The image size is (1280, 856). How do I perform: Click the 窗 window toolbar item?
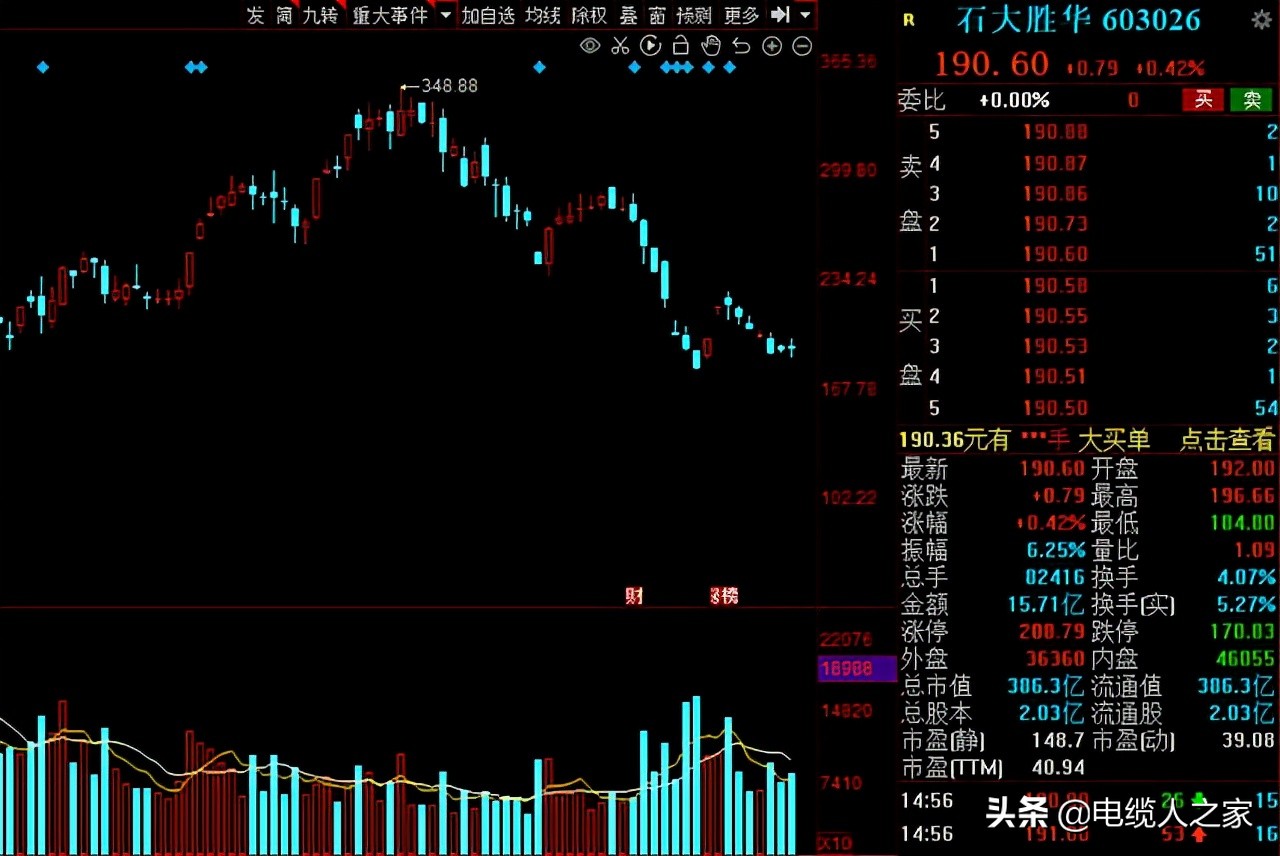point(657,15)
